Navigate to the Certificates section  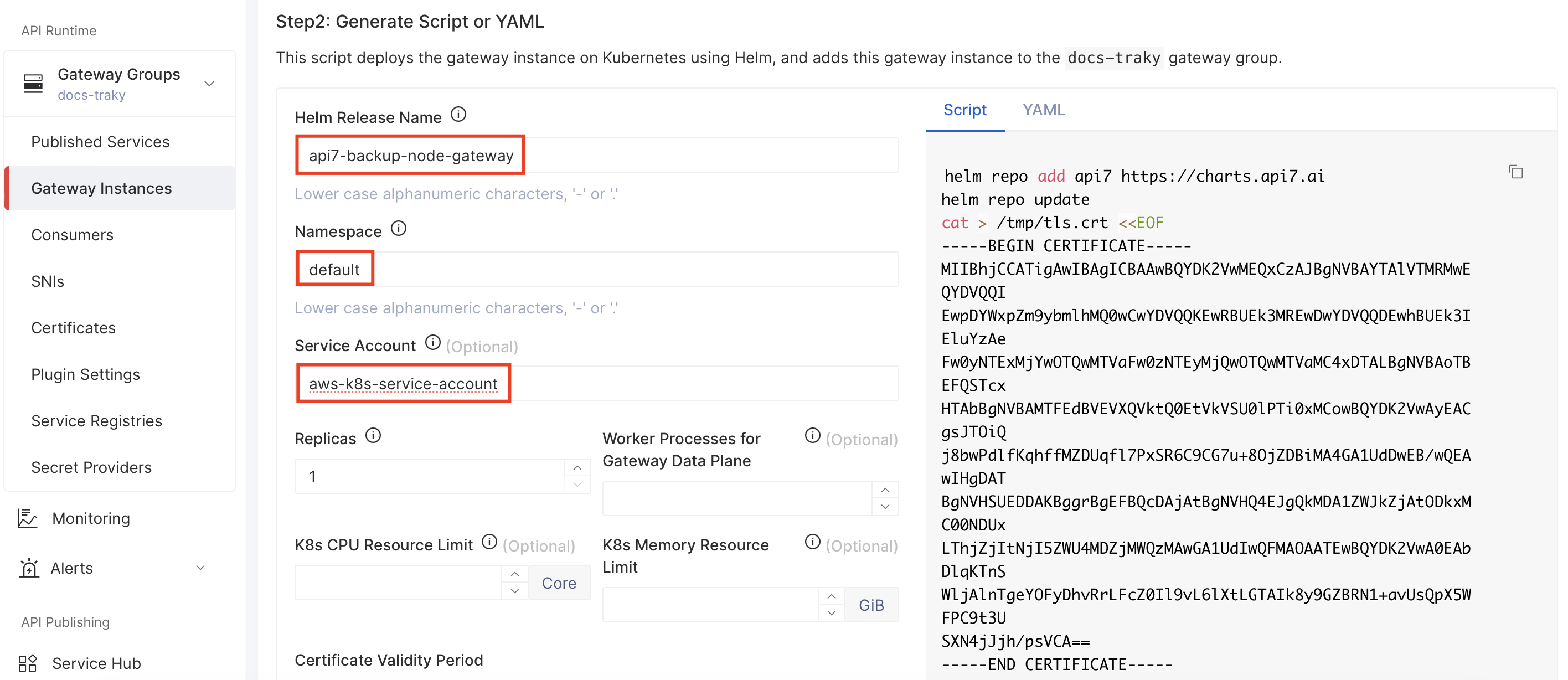tap(73, 327)
